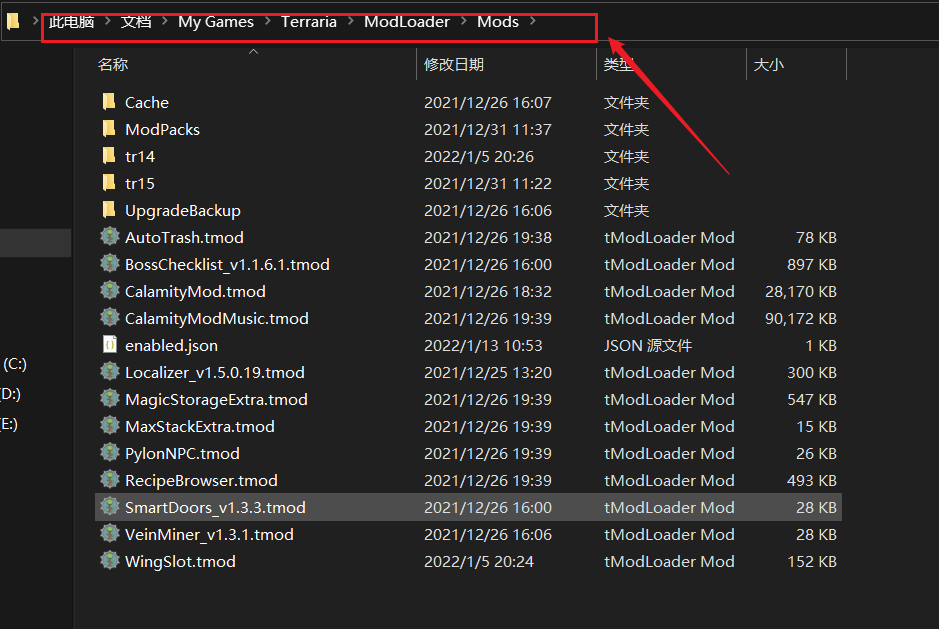Open the enabled.json file icon
Screen dimensions: 939x629
coord(109,345)
